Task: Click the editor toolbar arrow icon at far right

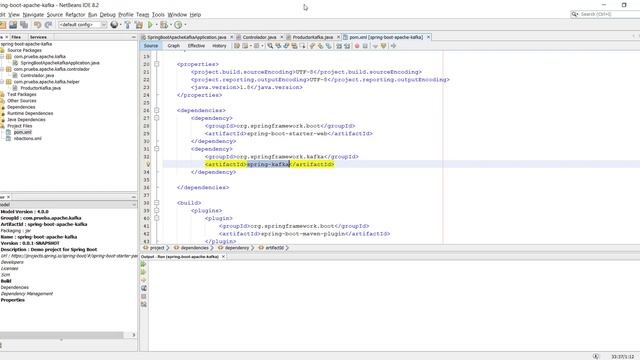Action: pos(393,46)
